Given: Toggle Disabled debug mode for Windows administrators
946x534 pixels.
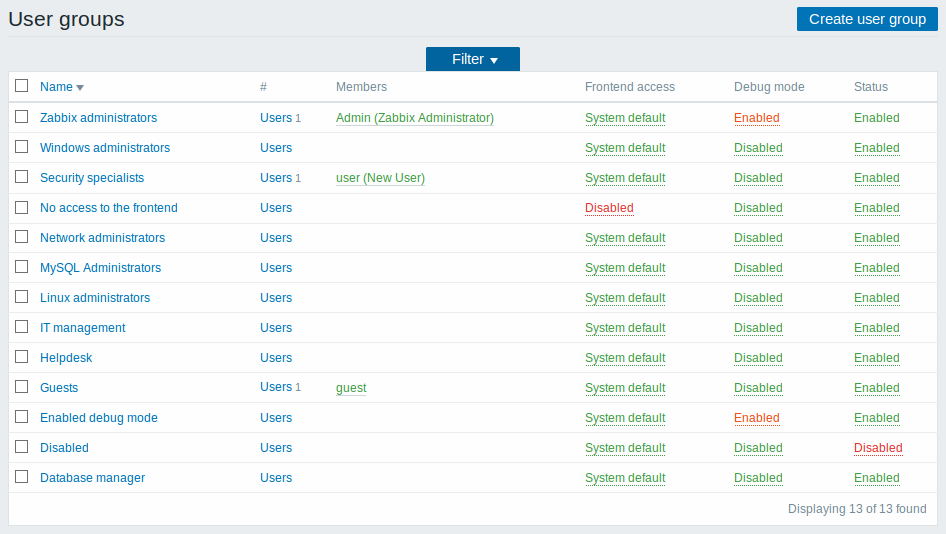Looking at the screenshot, I should 758,148.
